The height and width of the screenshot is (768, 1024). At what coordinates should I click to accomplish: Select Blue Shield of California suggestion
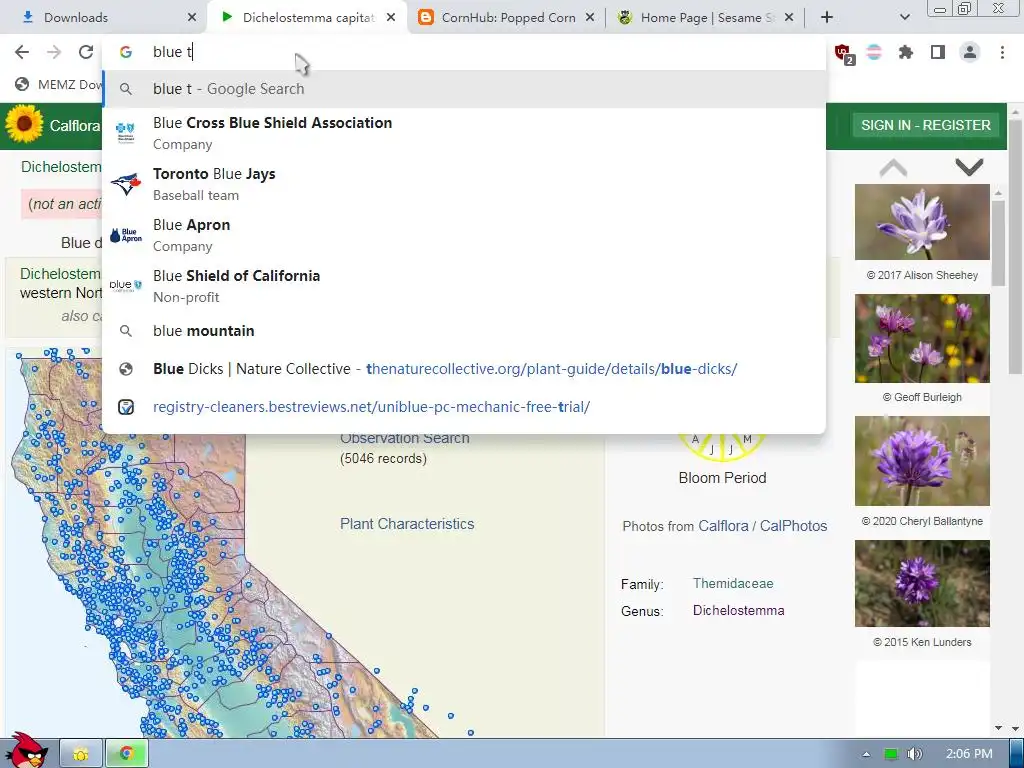pos(464,286)
